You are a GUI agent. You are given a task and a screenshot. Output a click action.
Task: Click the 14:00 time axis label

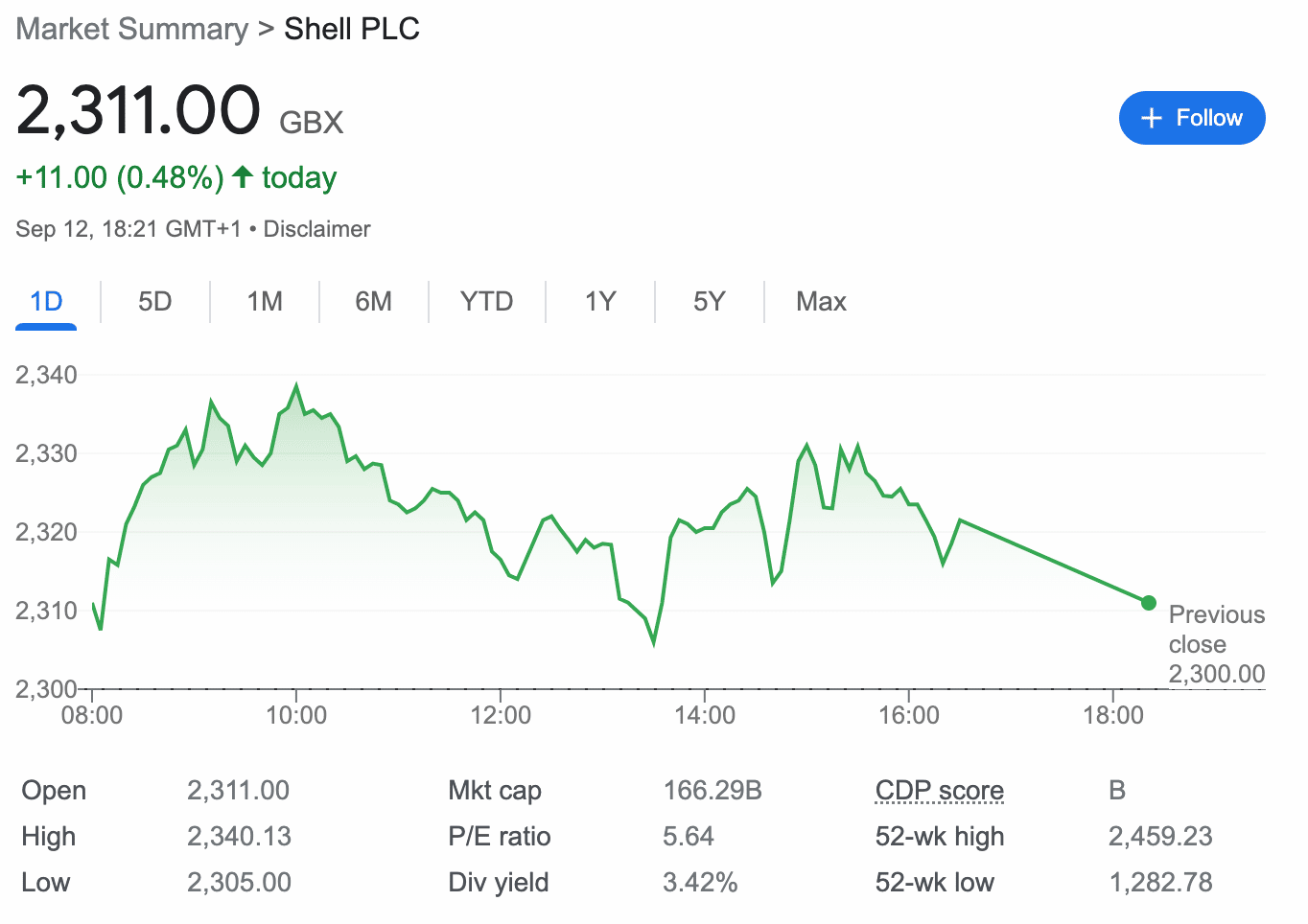click(705, 715)
